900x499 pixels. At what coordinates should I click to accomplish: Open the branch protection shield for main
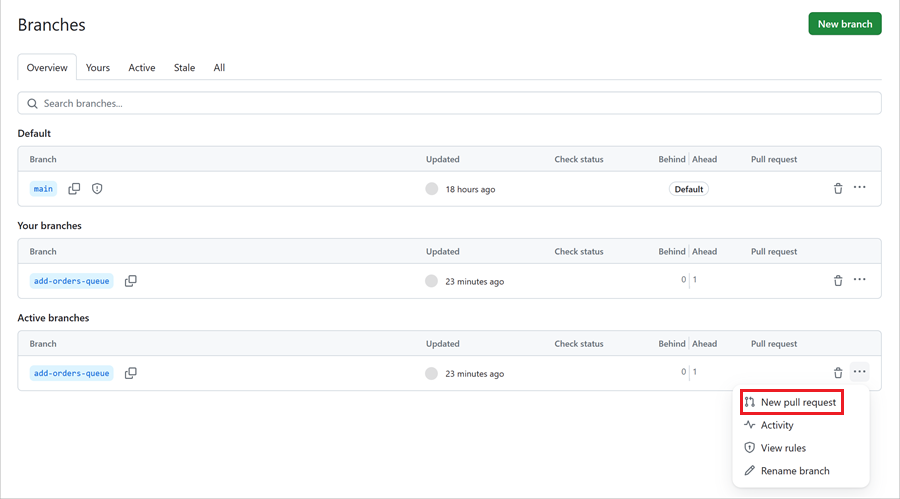(97, 189)
